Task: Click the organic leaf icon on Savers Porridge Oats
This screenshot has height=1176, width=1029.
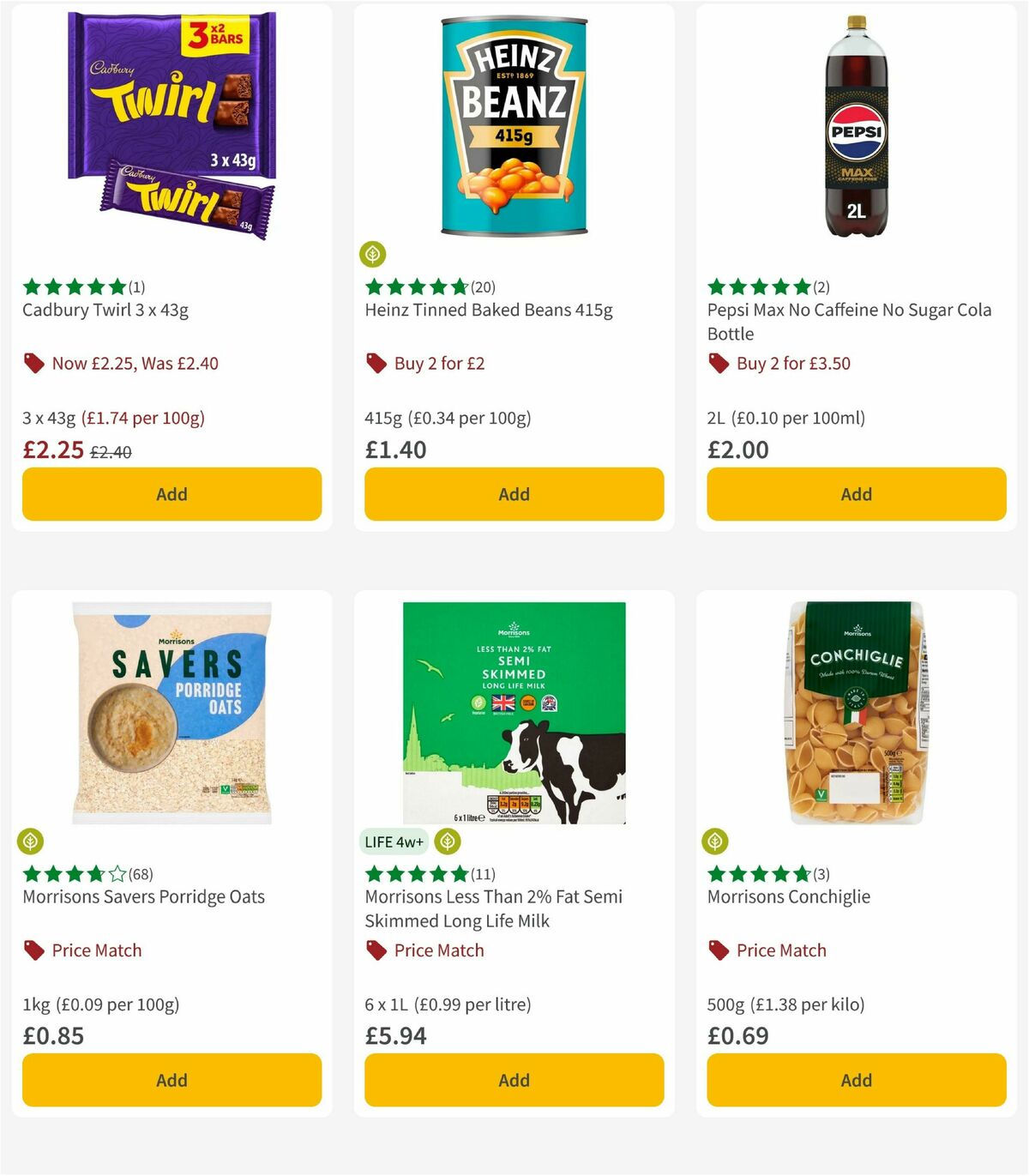Action: pyautogui.click(x=30, y=842)
